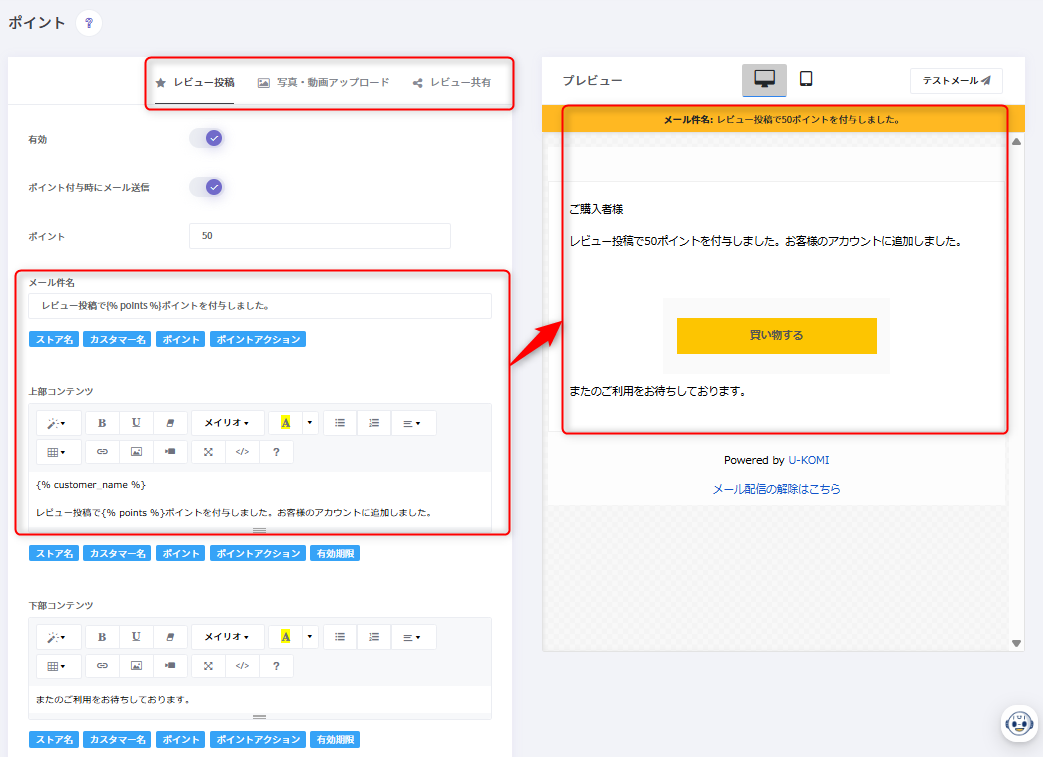Viewport: 1043px width, 757px height.
Task: Click the メール配信の解除はこちら link
Action: 776,489
